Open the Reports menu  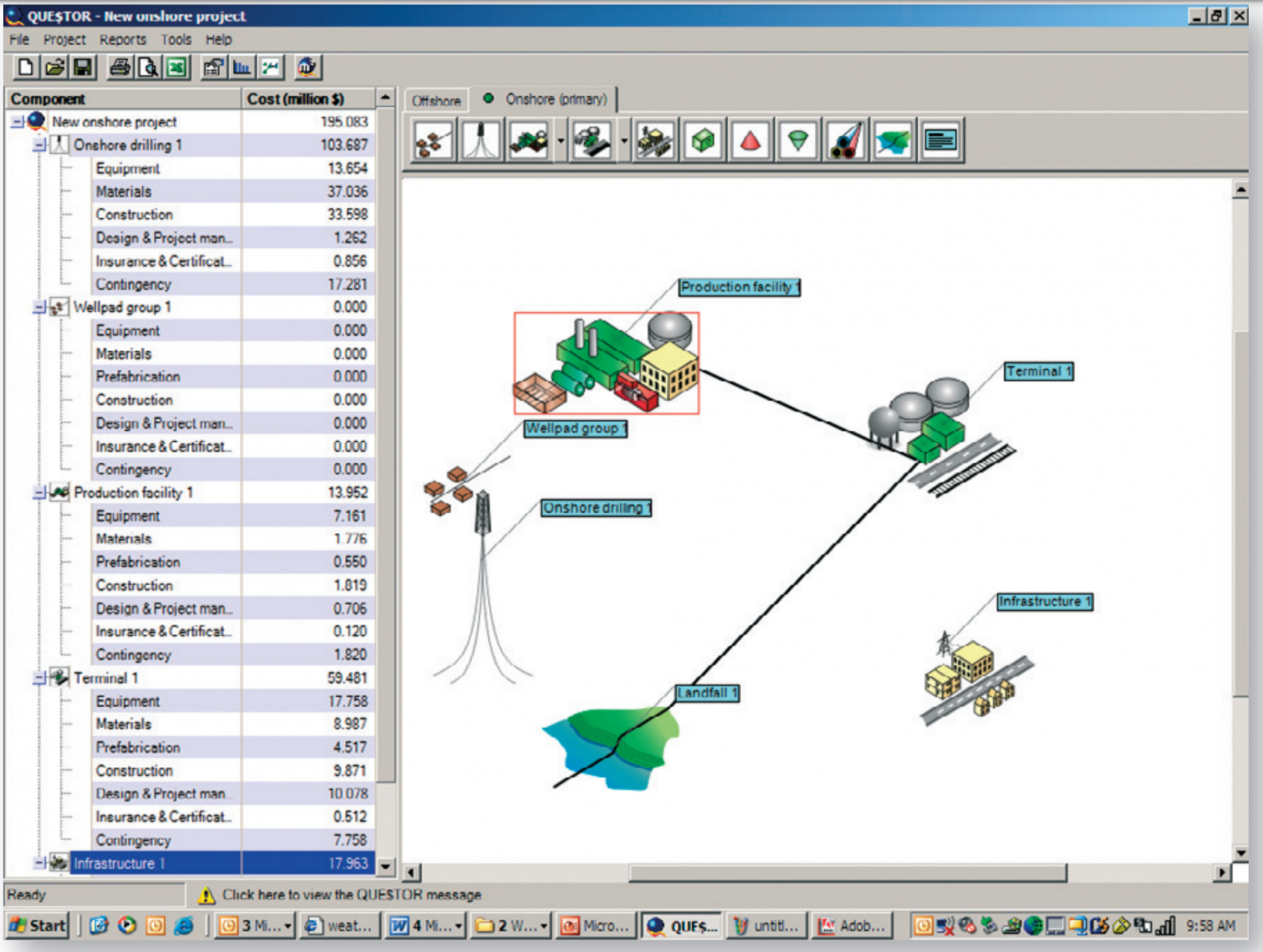click(122, 40)
